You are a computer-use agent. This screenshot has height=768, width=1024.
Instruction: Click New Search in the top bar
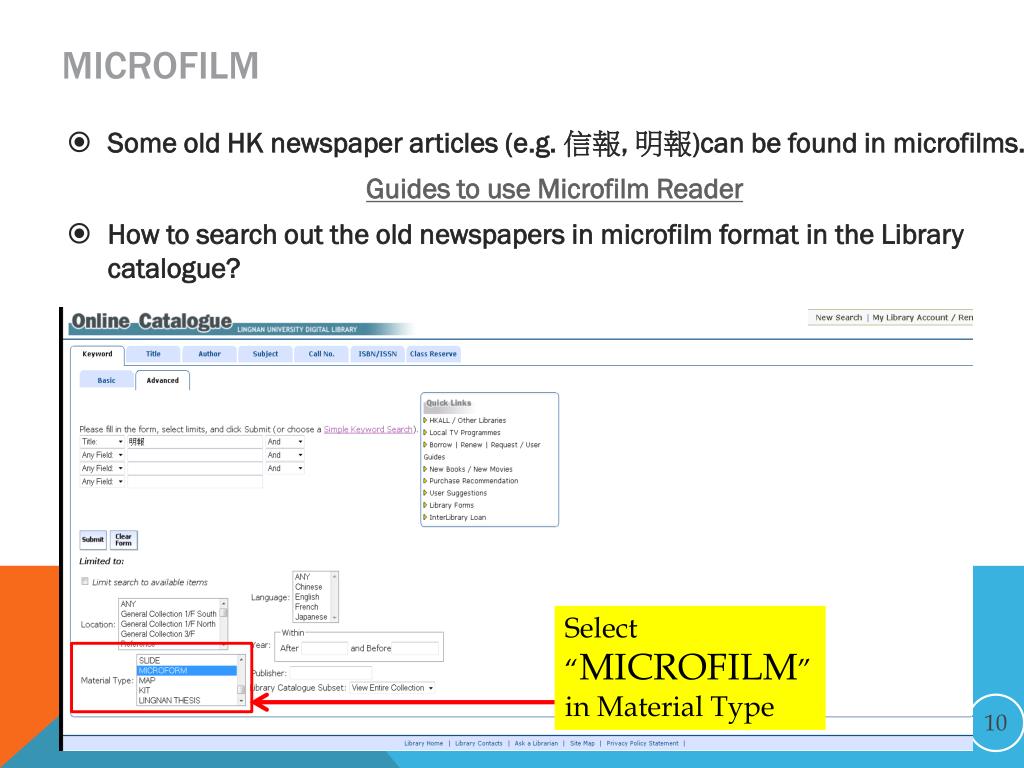839,317
